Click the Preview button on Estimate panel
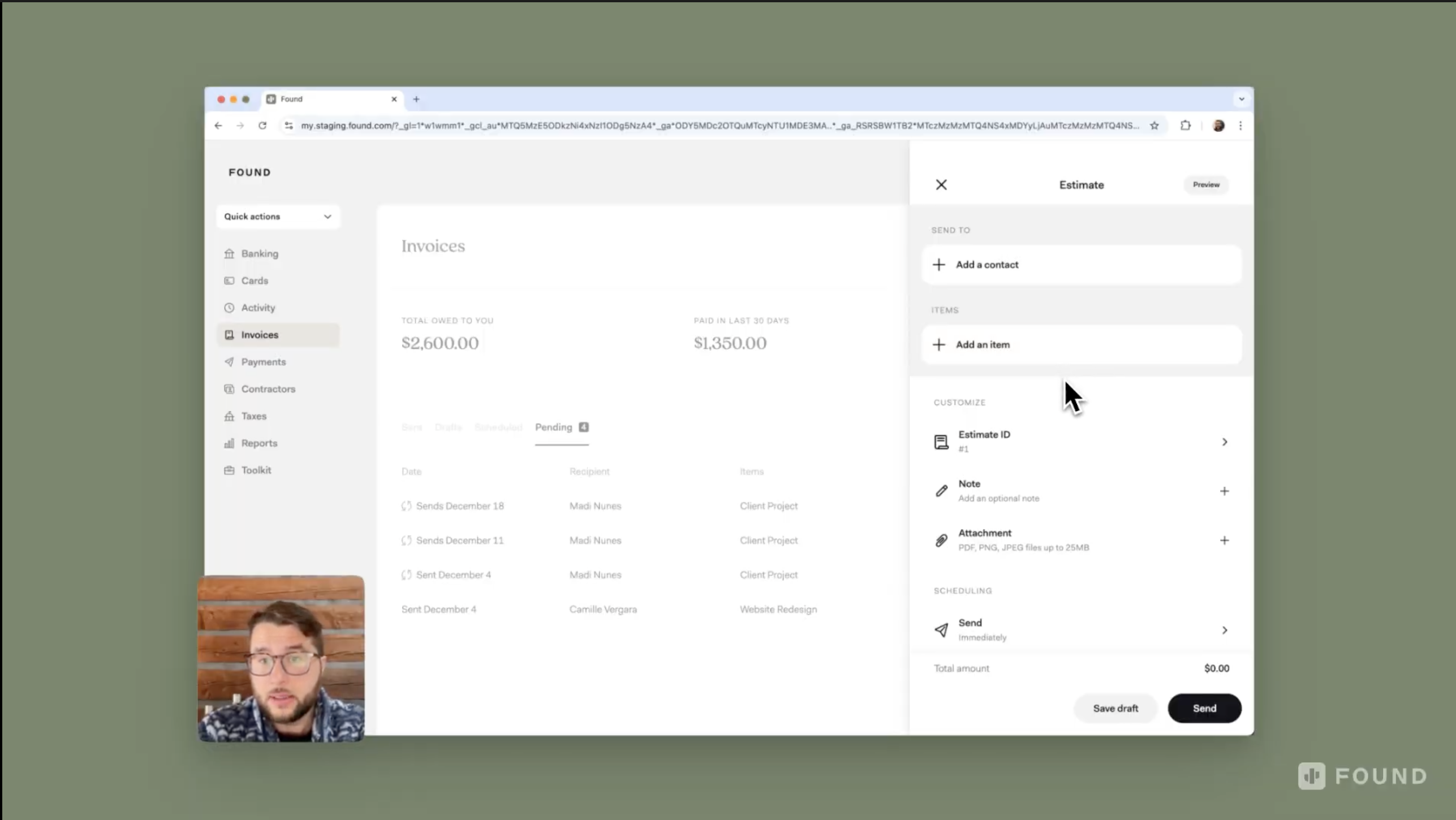This screenshot has width=1456, height=820. click(1205, 184)
